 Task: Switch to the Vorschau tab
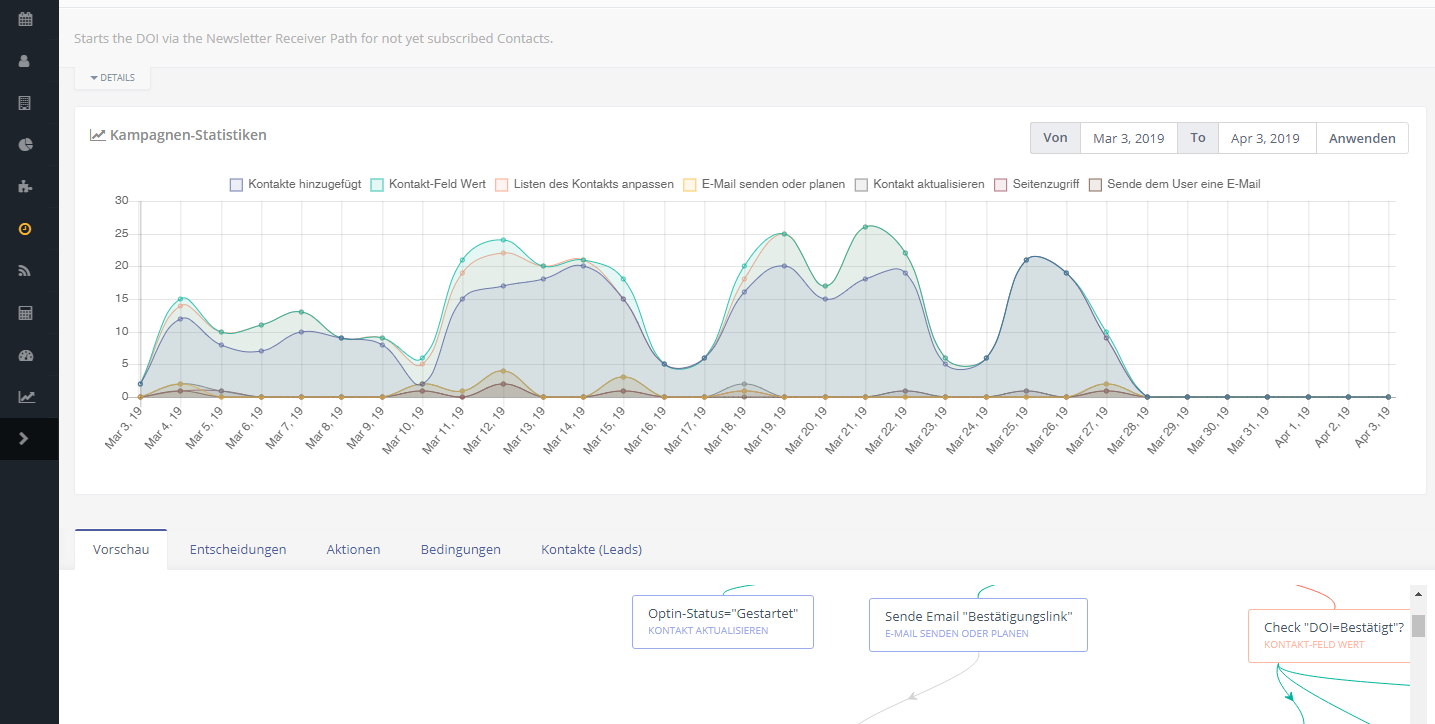point(121,550)
